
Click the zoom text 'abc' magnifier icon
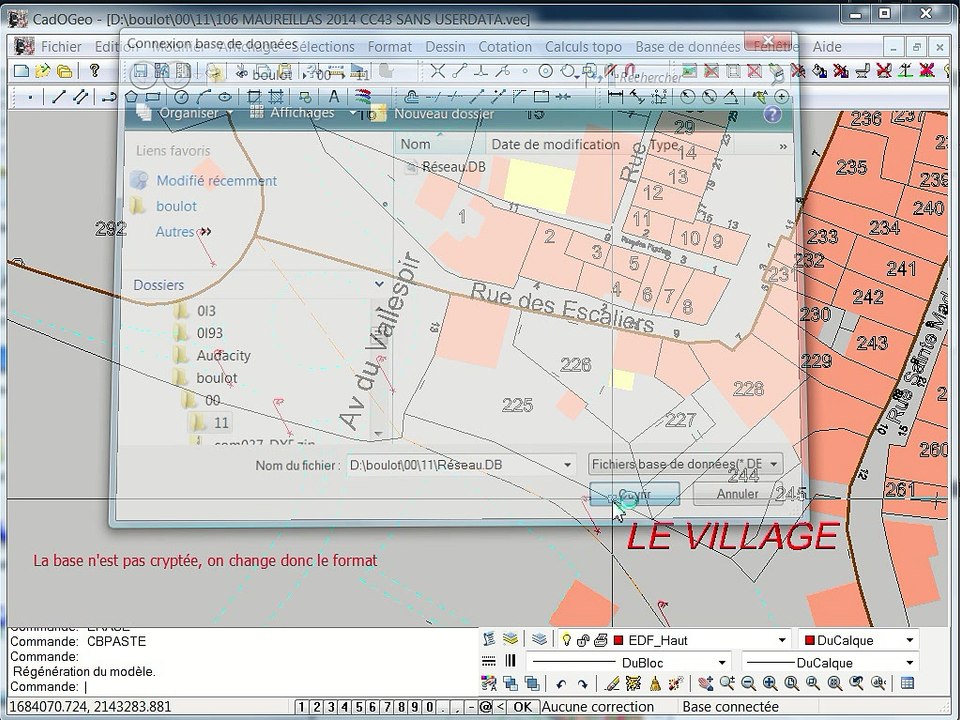pos(878,683)
